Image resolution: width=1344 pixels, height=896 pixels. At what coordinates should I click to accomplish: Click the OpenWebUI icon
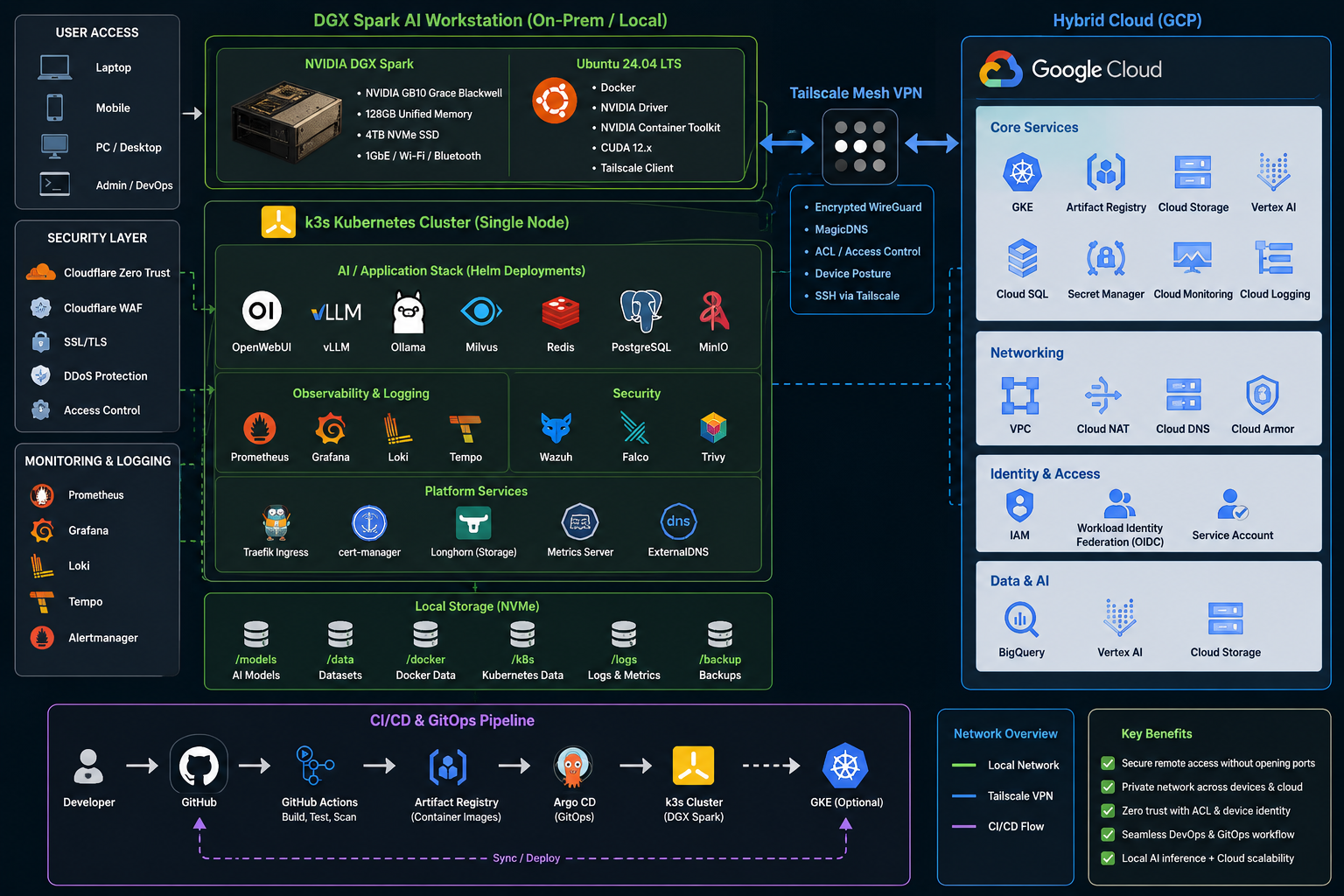pyautogui.click(x=262, y=311)
